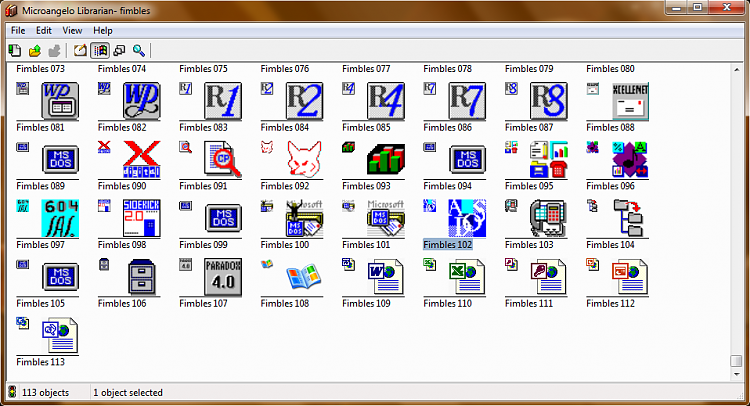Select the Fimbles 095 telephone calculator icon
750x406 pixels.
tap(548, 218)
